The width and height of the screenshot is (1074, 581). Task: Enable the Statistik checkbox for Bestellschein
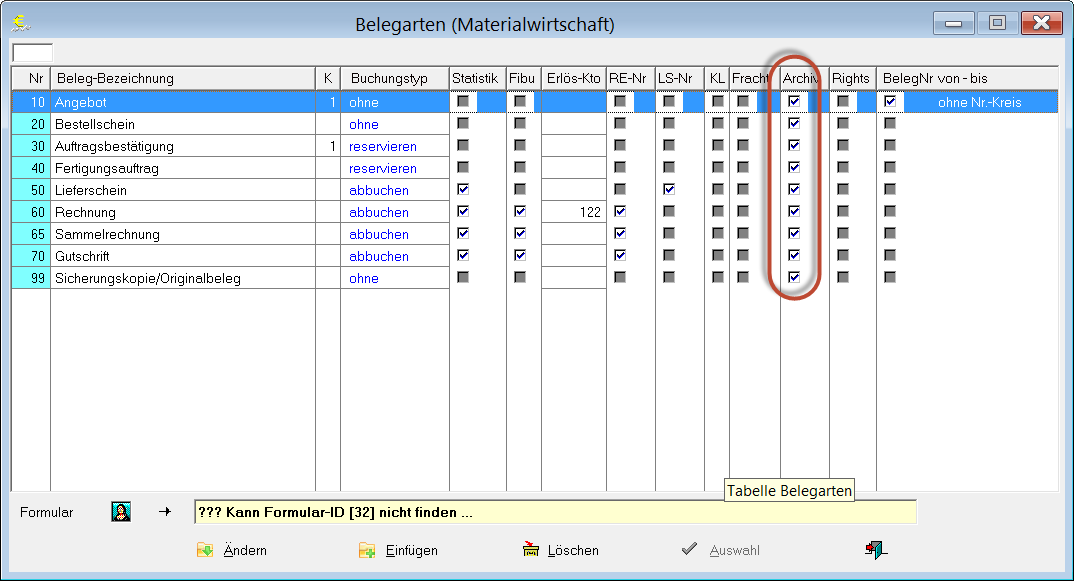tap(464, 123)
